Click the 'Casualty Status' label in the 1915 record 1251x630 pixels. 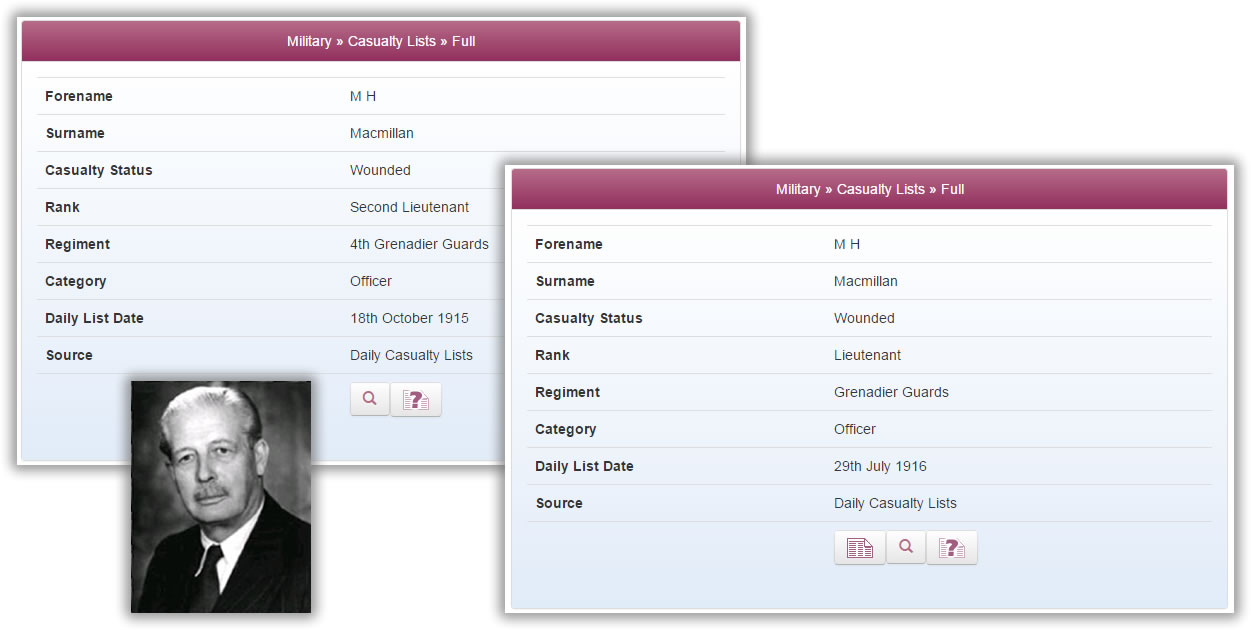click(99, 170)
